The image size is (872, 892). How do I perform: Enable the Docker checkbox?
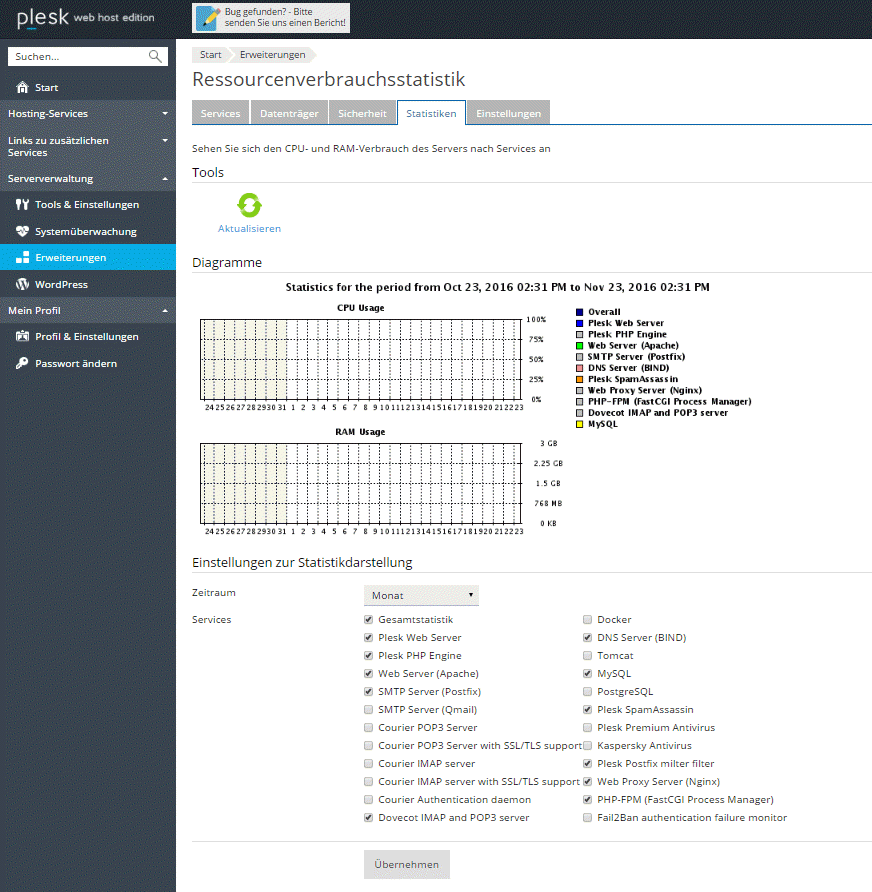coord(588,620)
